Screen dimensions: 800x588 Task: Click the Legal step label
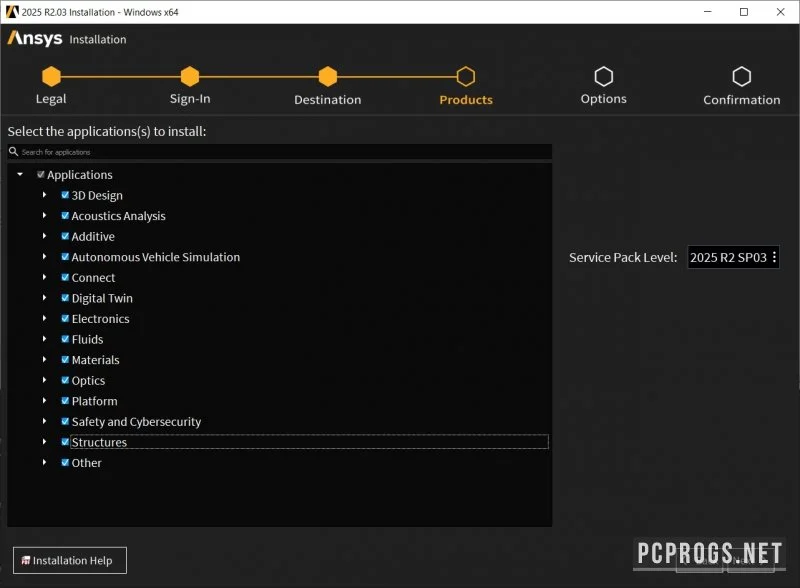tap(51, 99)
